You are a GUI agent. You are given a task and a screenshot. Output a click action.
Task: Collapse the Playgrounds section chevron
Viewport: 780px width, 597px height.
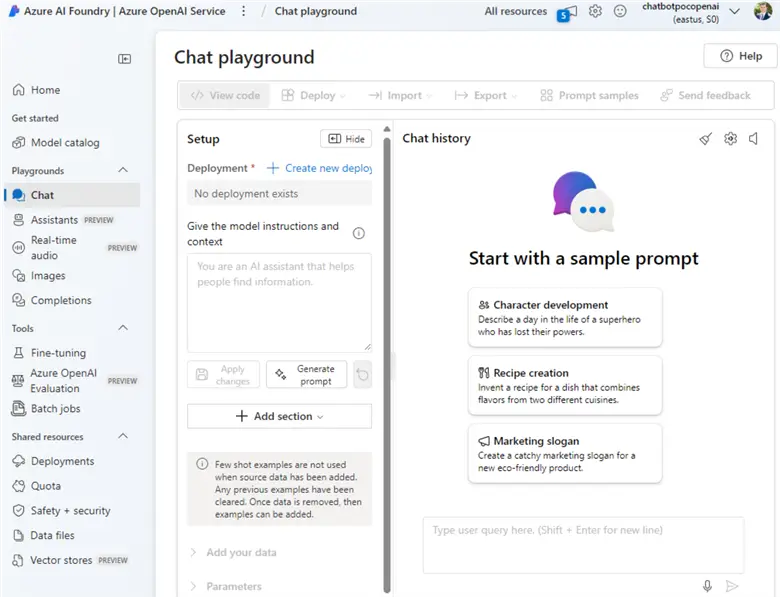[123, 170]
